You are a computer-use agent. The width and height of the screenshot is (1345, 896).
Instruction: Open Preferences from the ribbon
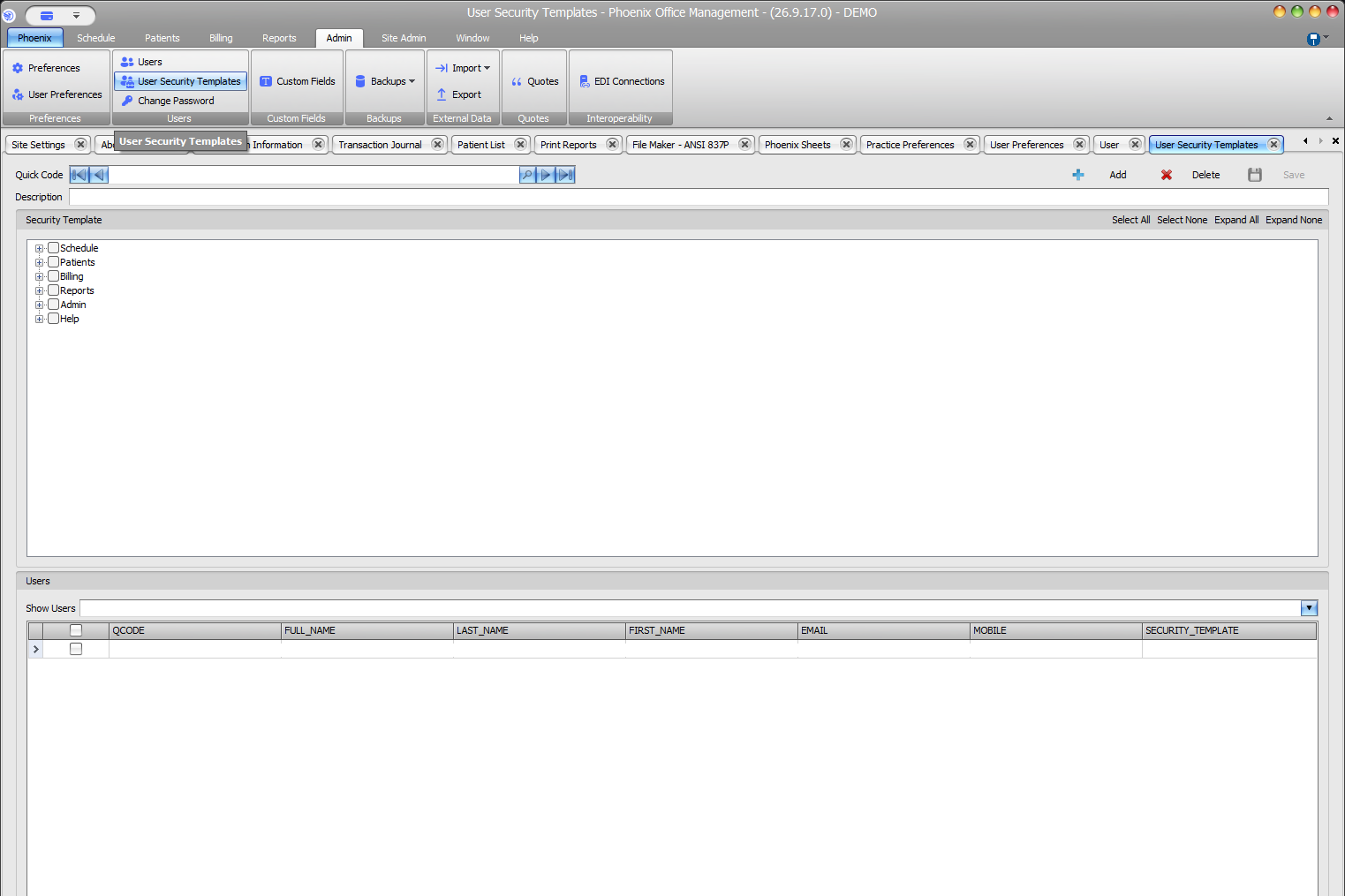point(46,68)
